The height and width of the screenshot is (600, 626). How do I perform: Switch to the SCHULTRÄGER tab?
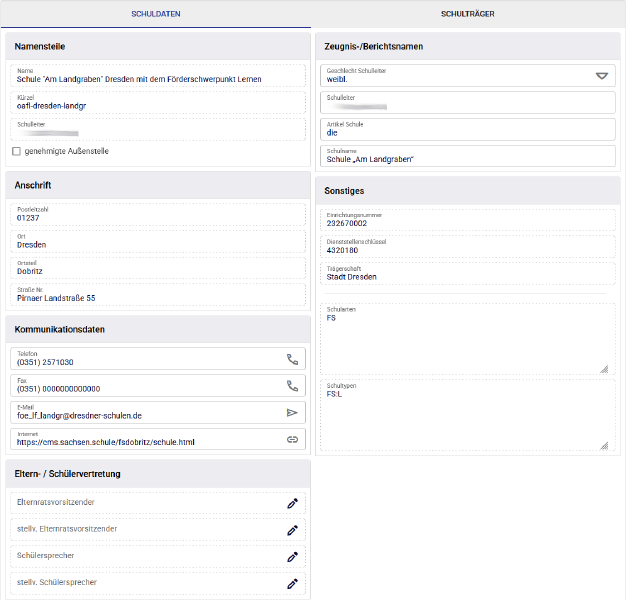point(468,14)
